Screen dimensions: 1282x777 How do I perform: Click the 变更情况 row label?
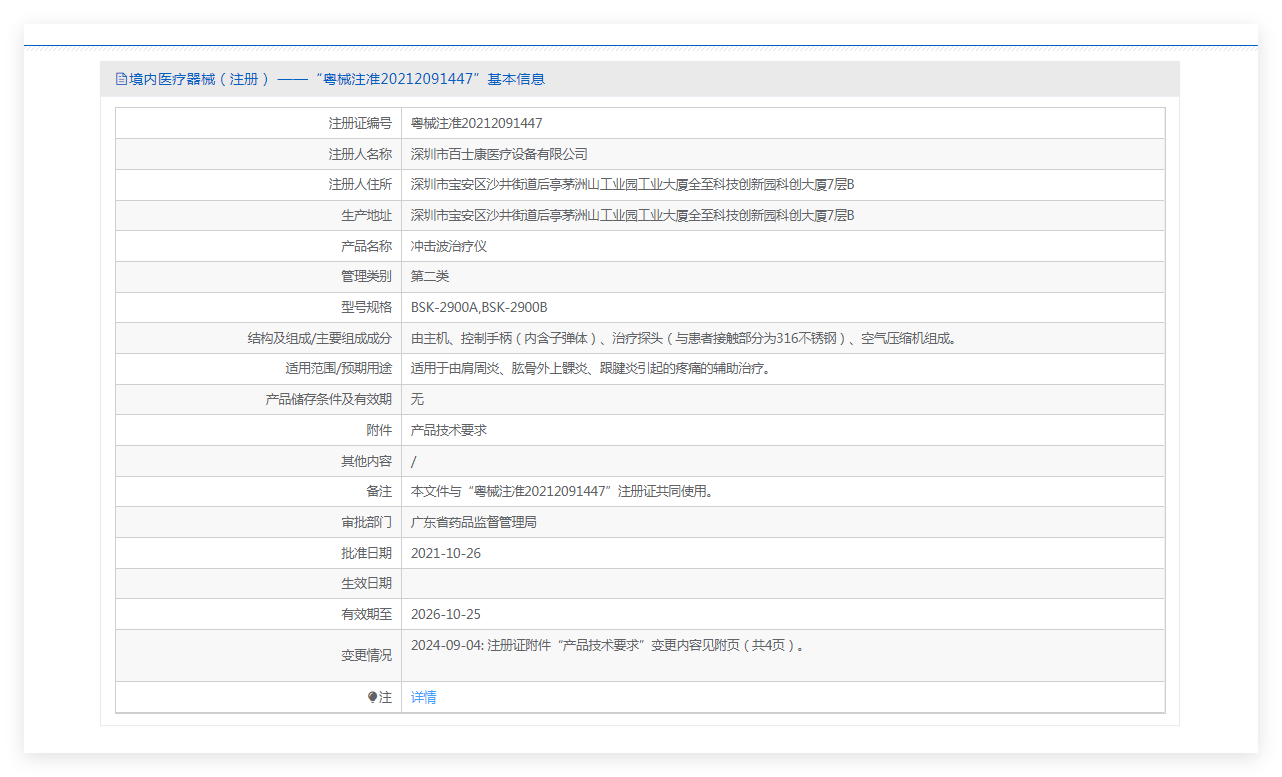pos(366,655)
